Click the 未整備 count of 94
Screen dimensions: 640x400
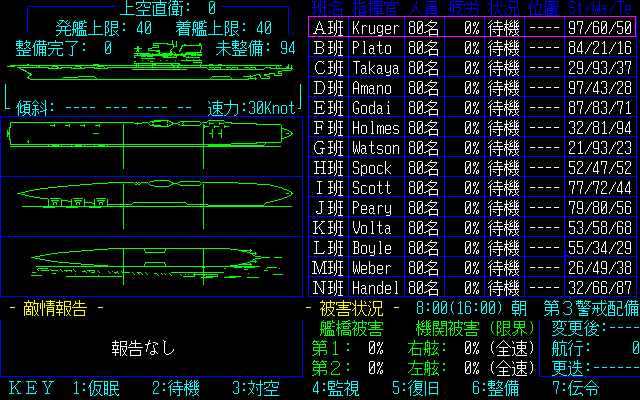click(288, 48)
